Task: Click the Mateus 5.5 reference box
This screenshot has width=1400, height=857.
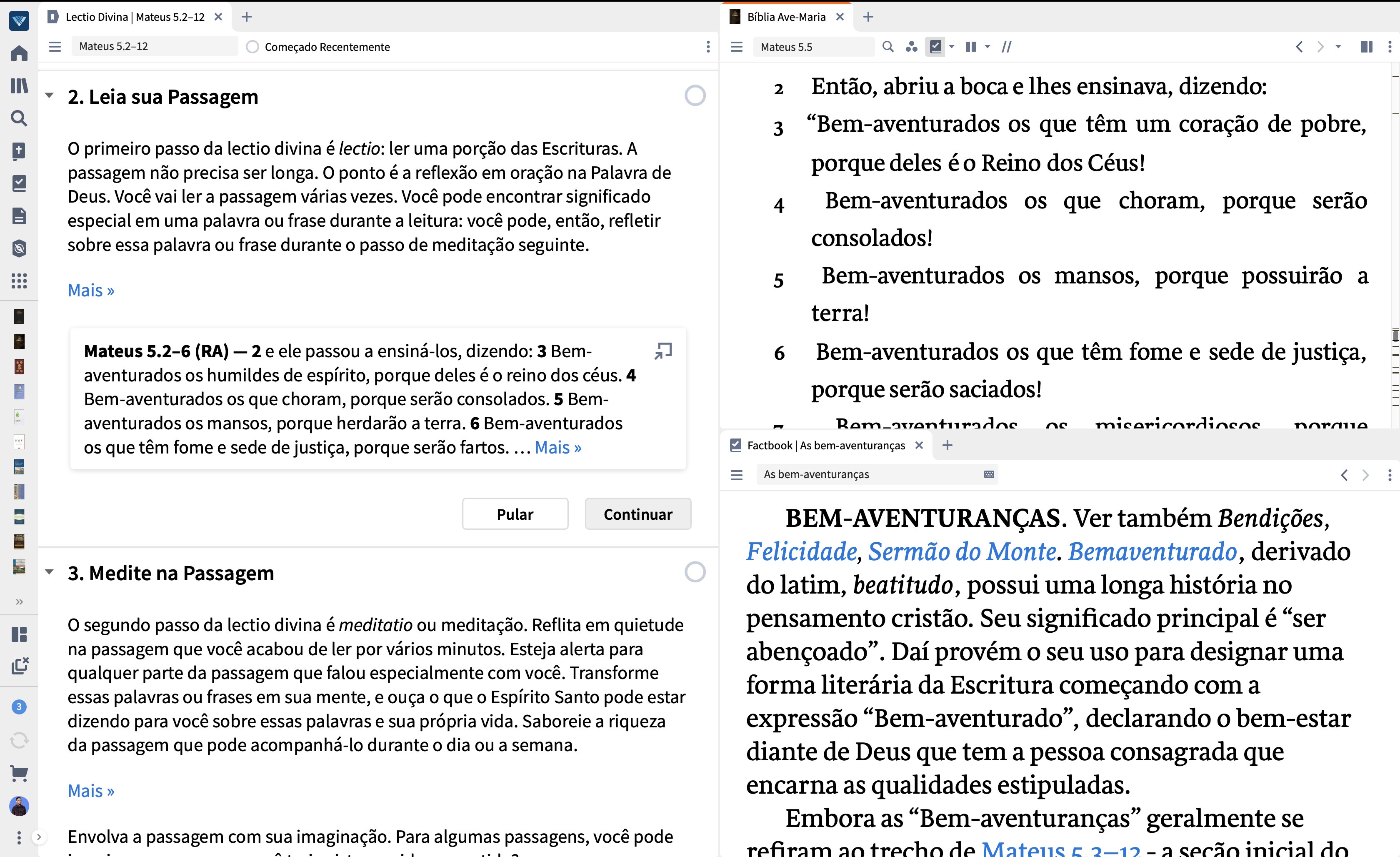Action: 814,47
